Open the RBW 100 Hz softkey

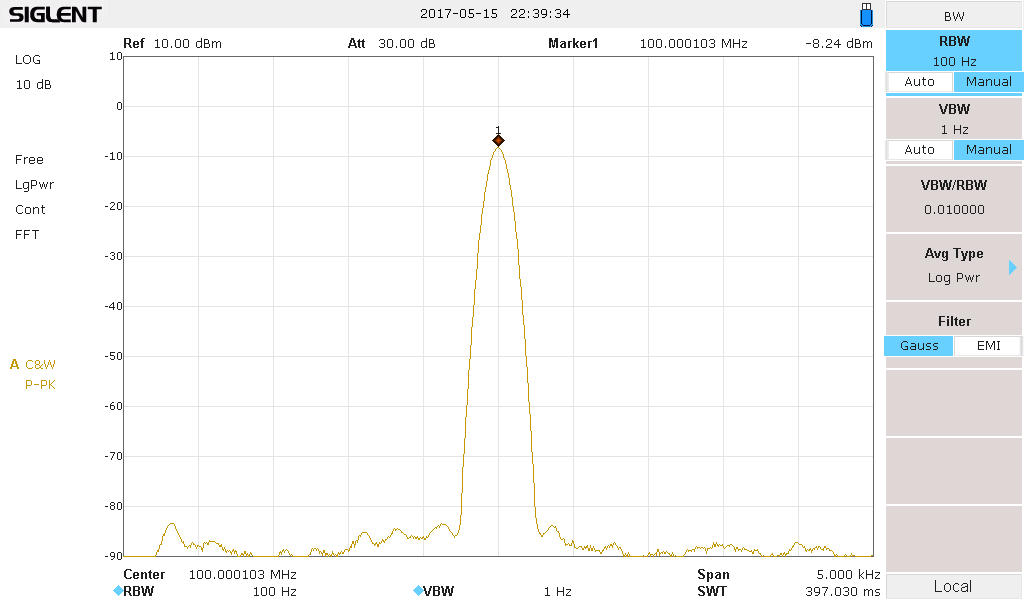coord(953,51)
